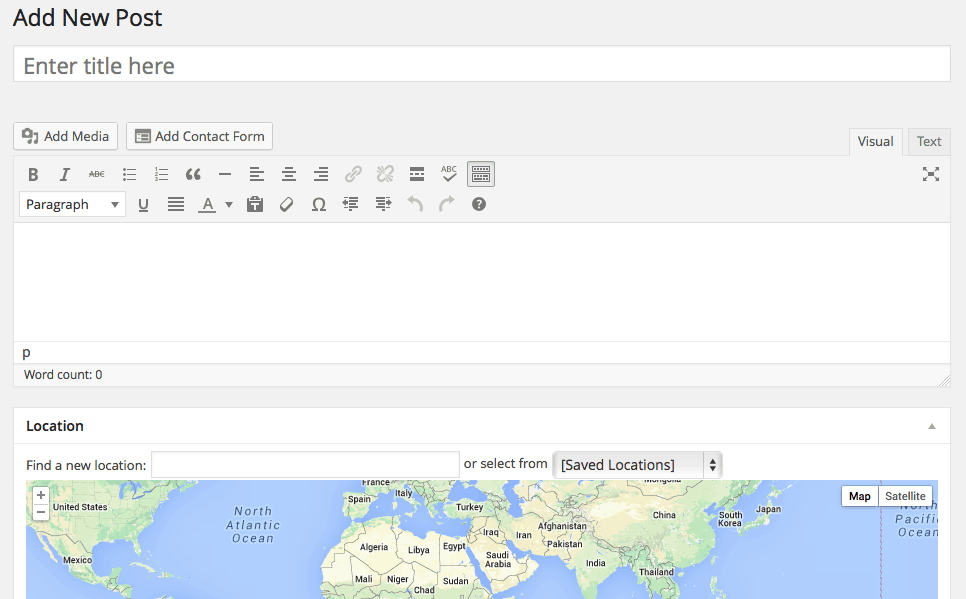Undo the last edit
Screen dimensions: 966x599
pyautogui.click(x=415, y=205)
